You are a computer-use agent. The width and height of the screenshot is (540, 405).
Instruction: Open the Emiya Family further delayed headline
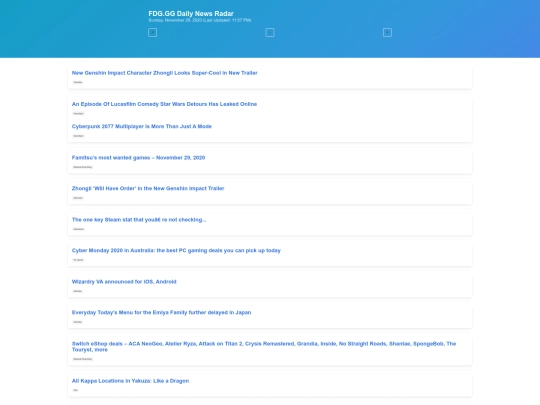162,312
